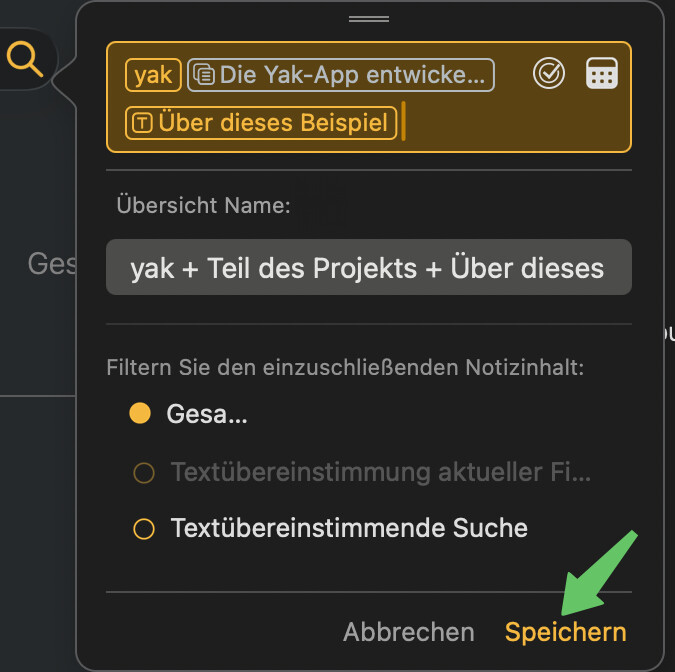The width and height of the screenshot is (675, 672).
Task: Click the partially hidden Ges text behind popover
Action: tap(52, 263)
